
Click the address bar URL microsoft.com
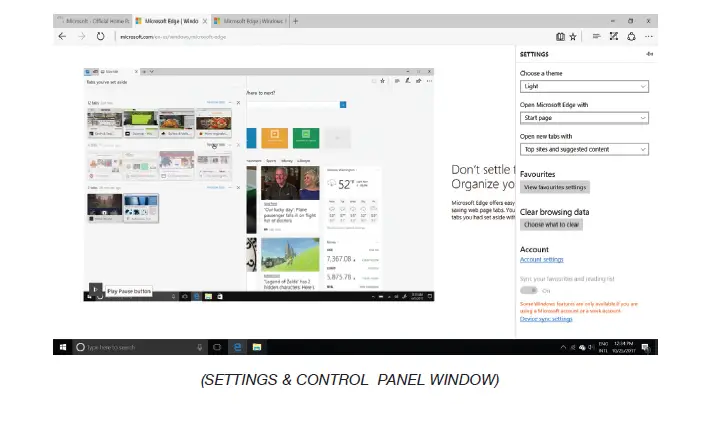click(173, 37)
